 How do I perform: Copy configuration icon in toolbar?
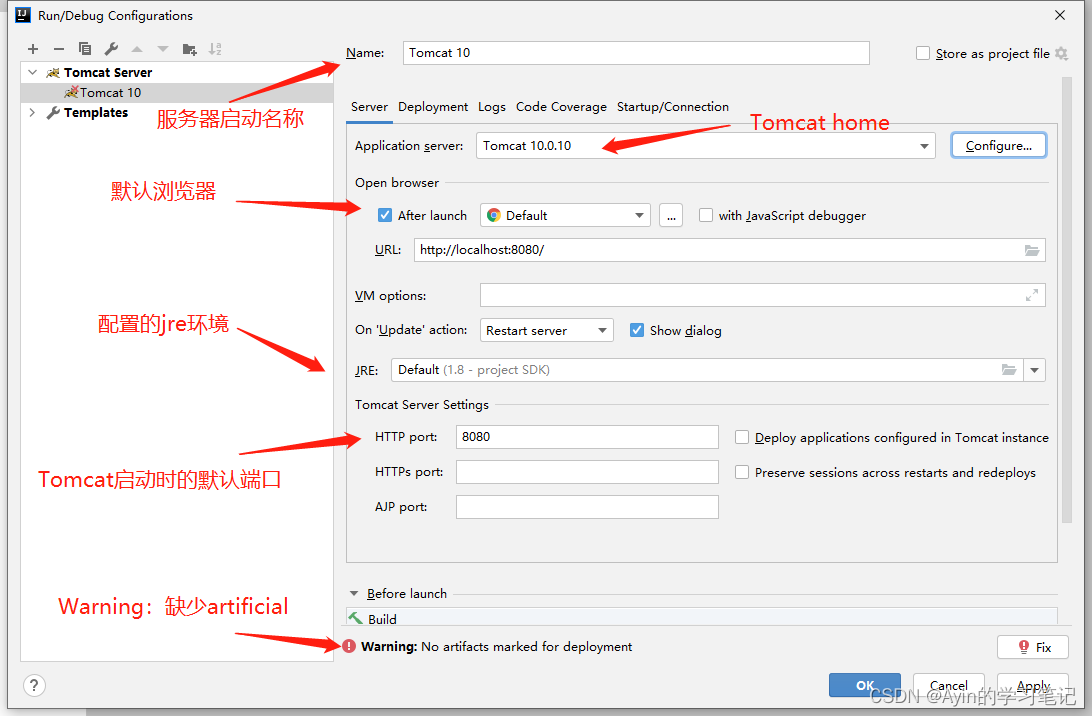pos(85,49)
